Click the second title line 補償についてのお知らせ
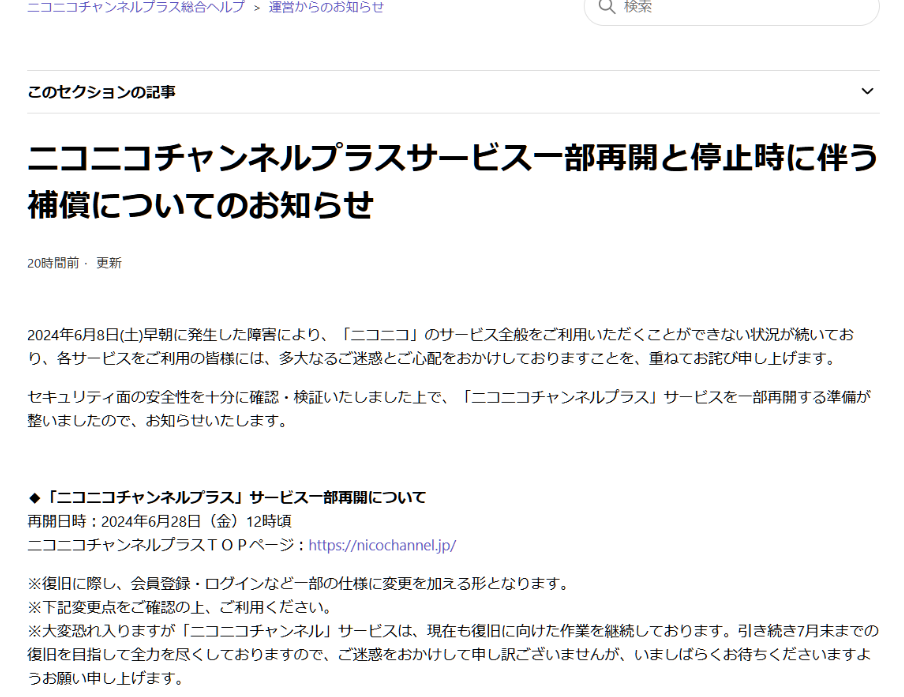 pyautogui.click(x=200, y=205)
